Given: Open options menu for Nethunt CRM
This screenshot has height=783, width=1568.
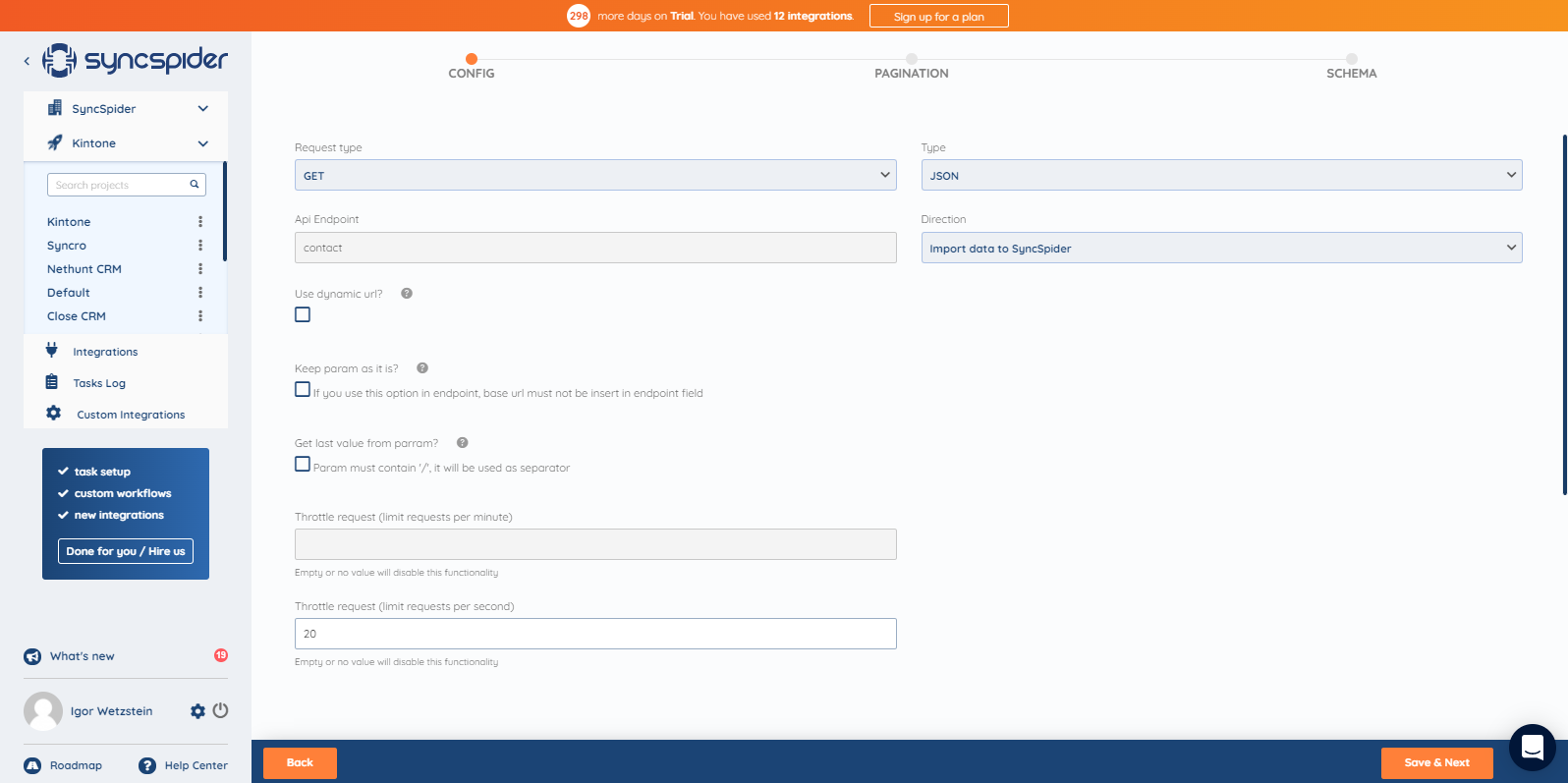Looking at the screenshot, I should [x=200, y=269].
